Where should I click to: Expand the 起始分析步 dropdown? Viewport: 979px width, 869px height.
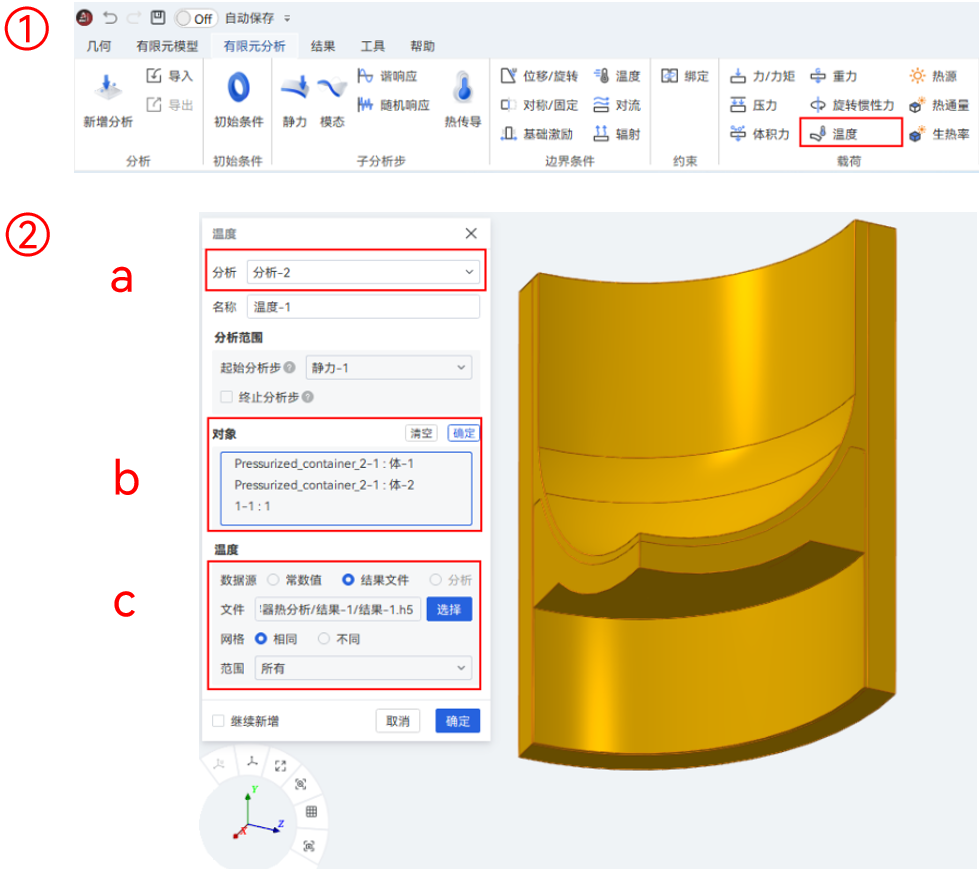pyautogui.click(x=388, y=367)
